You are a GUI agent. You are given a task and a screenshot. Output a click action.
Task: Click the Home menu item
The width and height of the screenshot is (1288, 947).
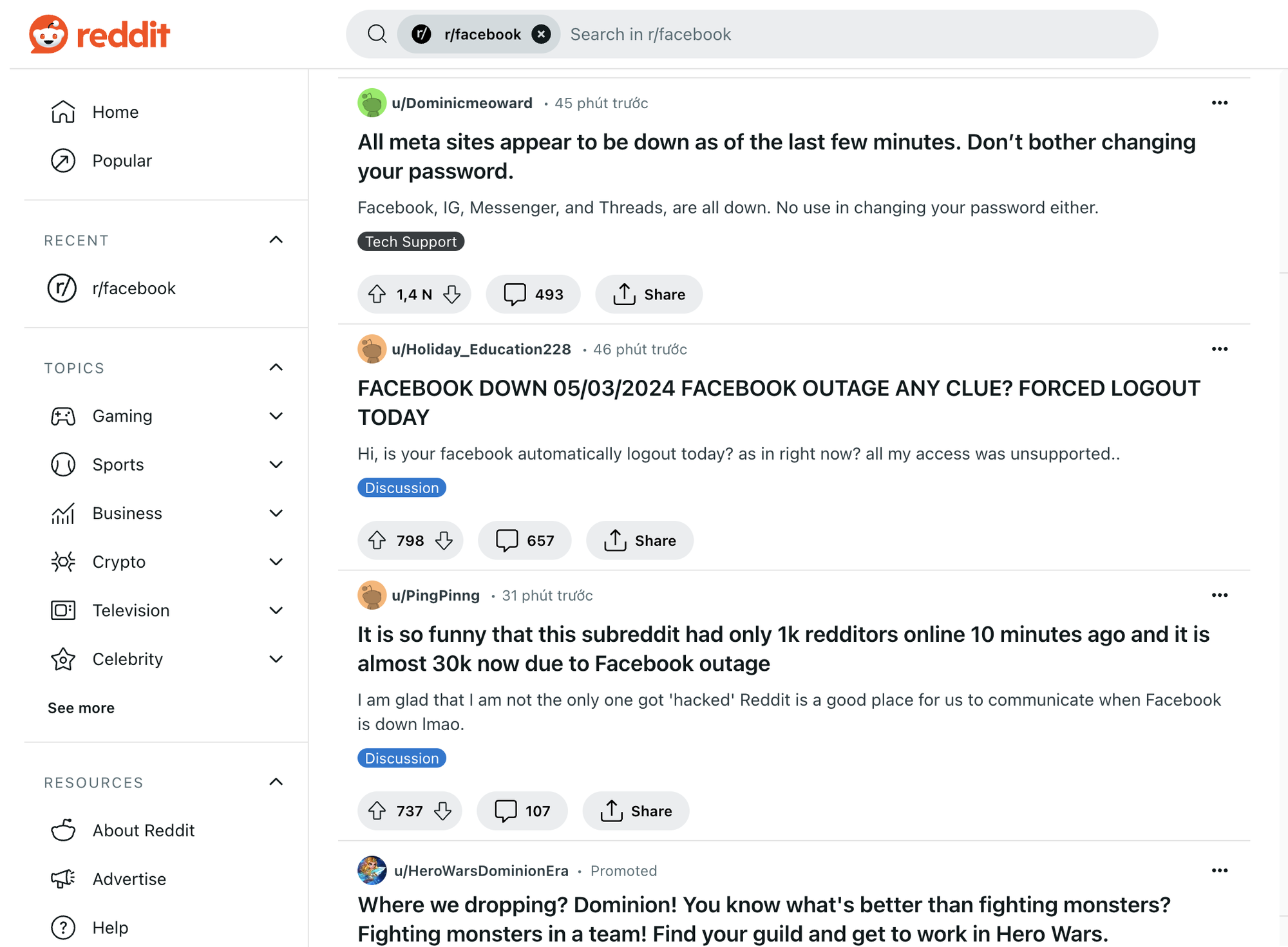[x=116, y=111]
